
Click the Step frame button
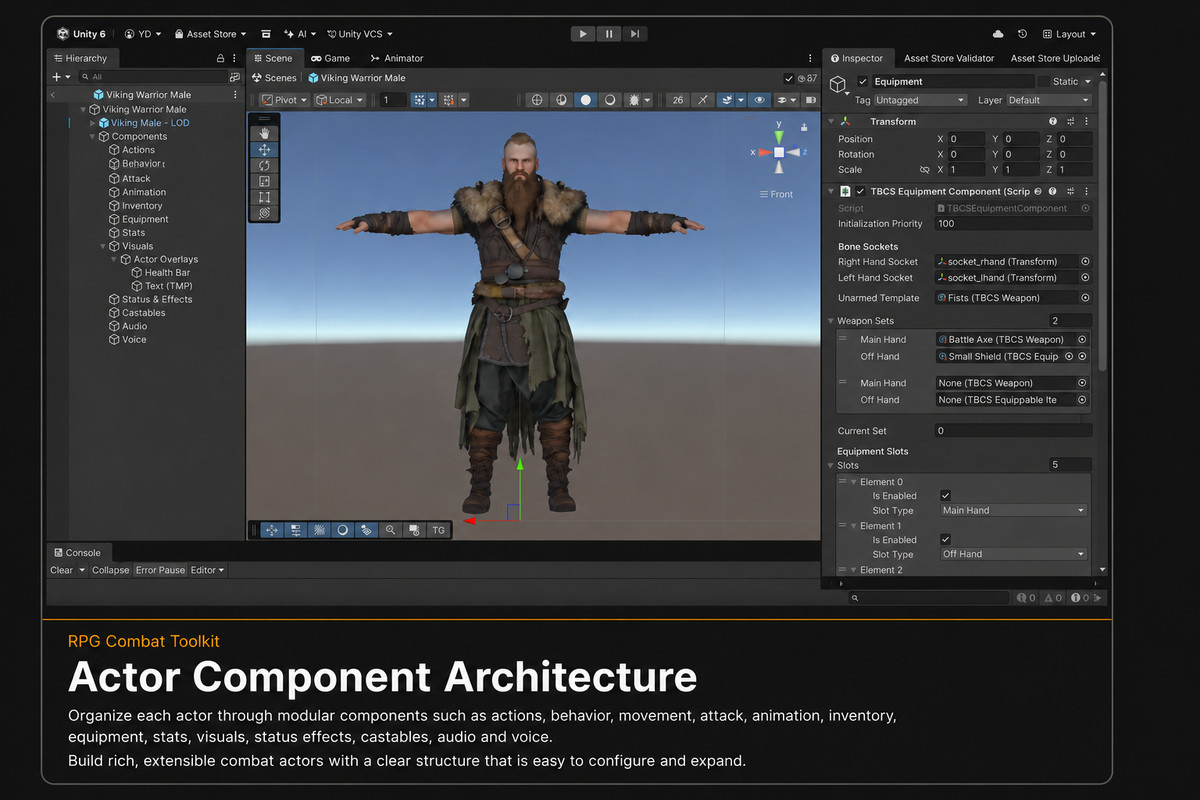click(634, 34)
